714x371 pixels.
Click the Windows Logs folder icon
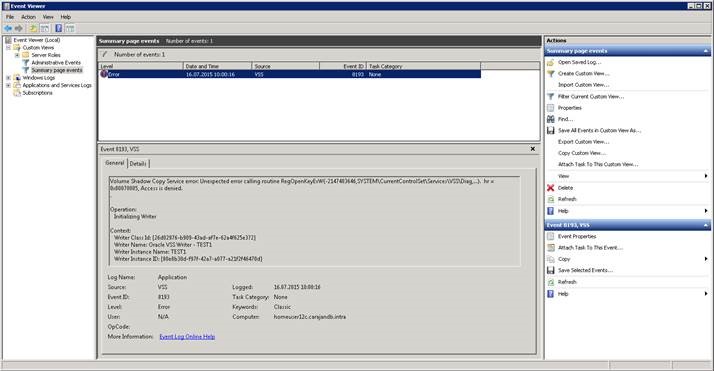point(17,78)
